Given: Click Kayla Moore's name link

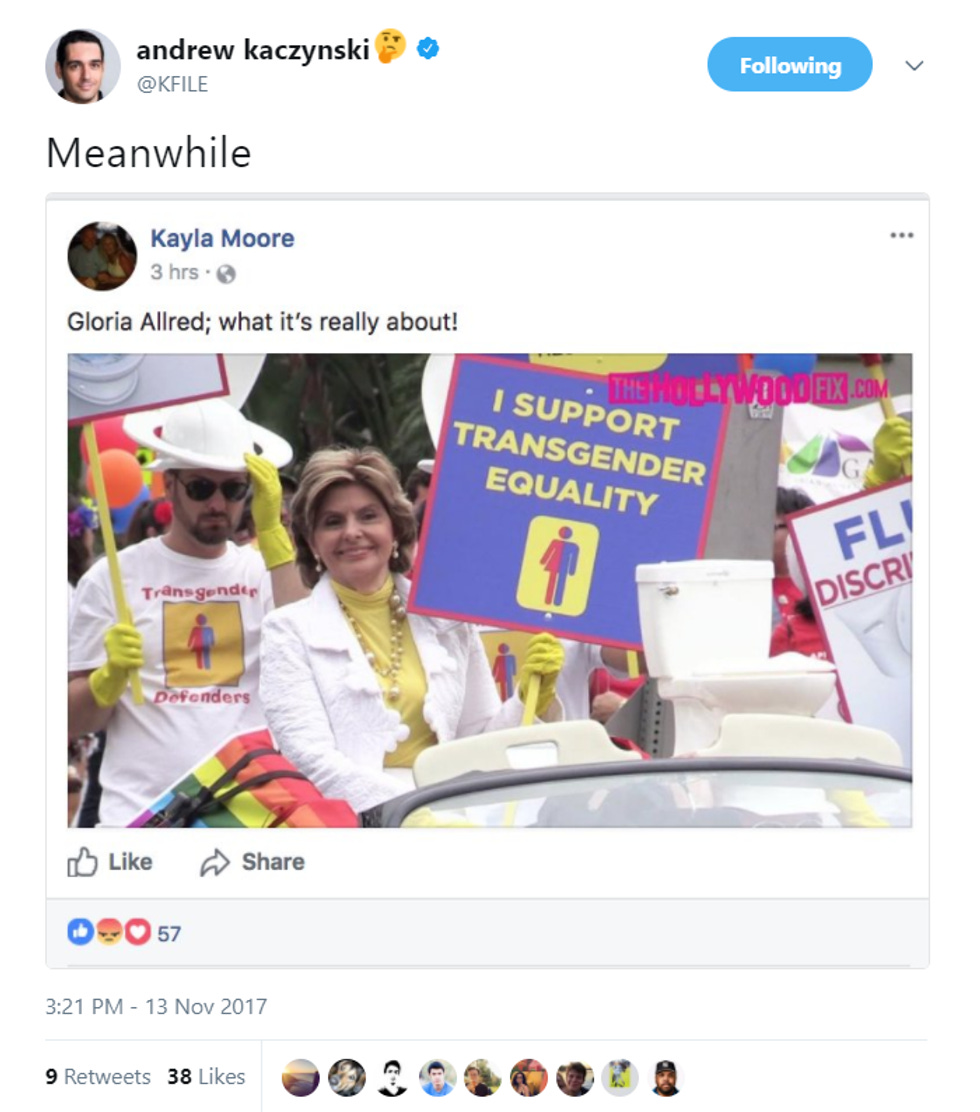Looking at the screenshot, I should 222,238.
